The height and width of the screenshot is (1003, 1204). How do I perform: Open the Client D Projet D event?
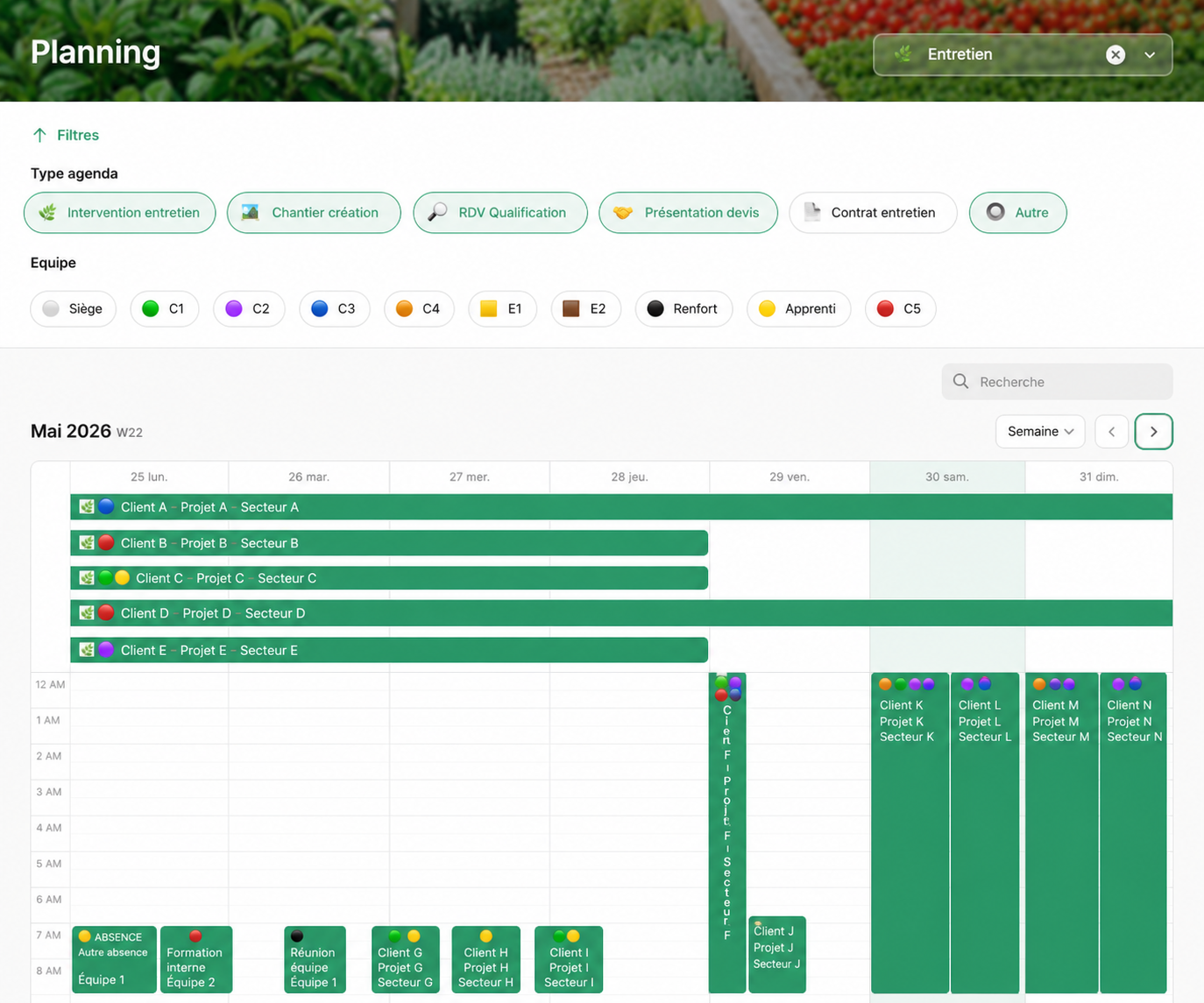(621, 613)
